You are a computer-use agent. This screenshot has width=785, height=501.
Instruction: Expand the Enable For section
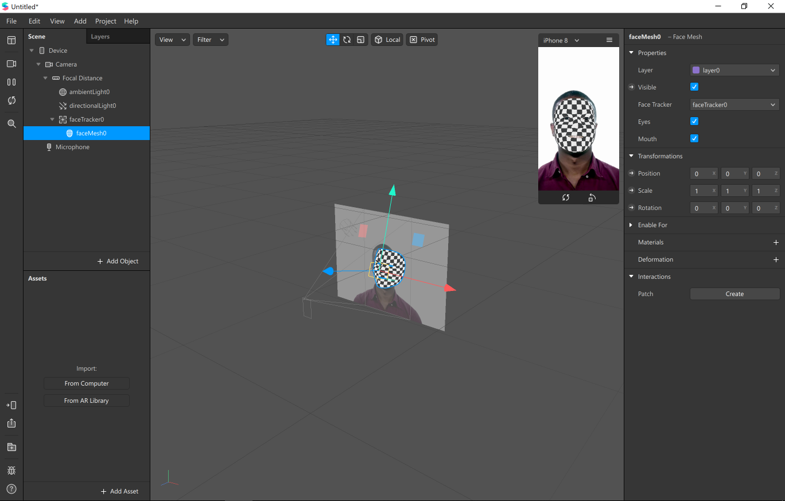click(631, 225)
